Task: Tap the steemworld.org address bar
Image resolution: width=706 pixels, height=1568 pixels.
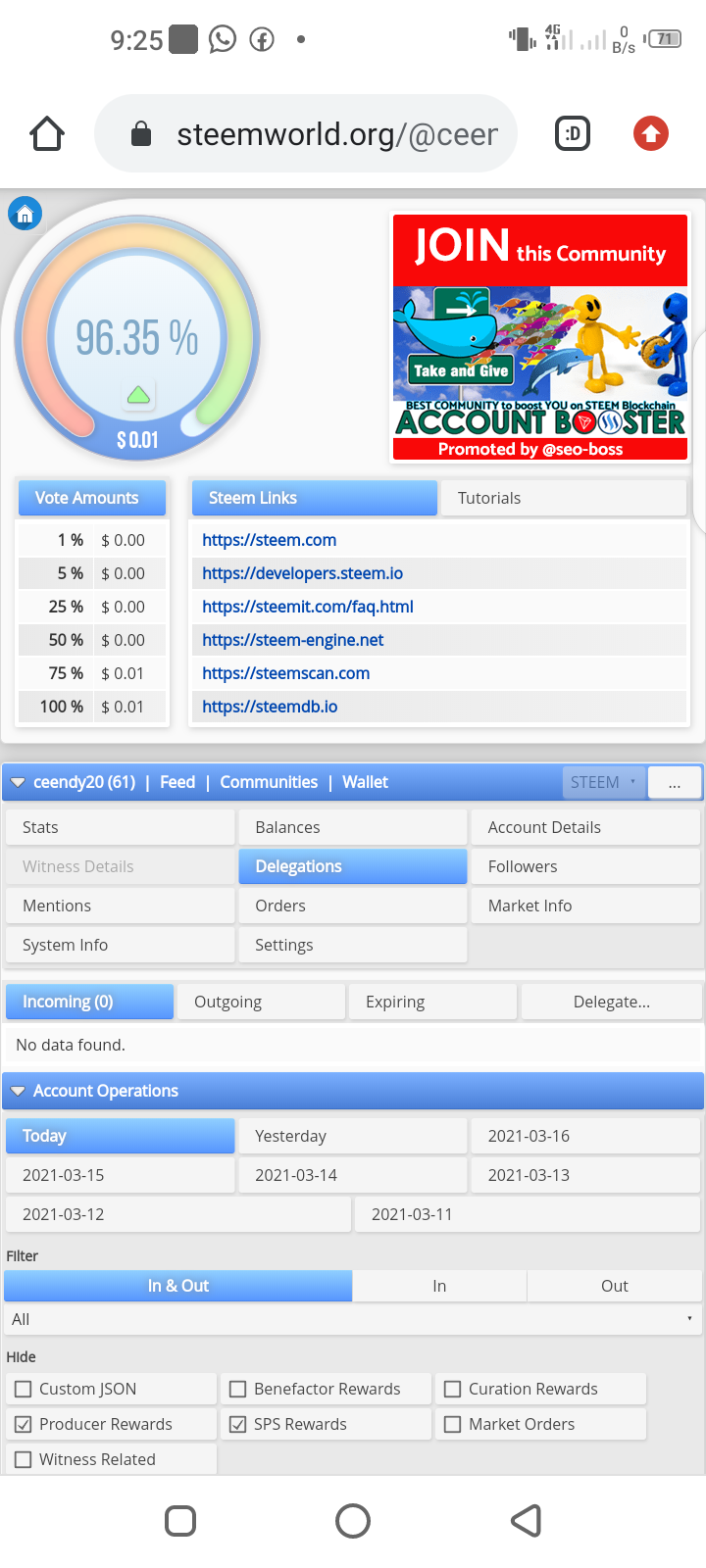Action: pyautogui.click(x=306, y=133)
